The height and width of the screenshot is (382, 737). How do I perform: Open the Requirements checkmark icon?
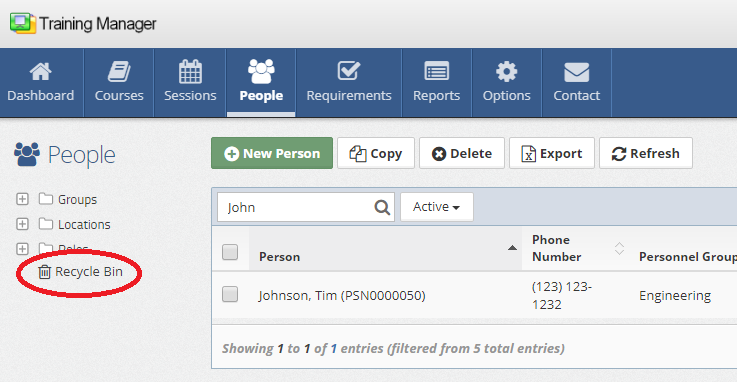pyautogui.click(x=349, y=71)
